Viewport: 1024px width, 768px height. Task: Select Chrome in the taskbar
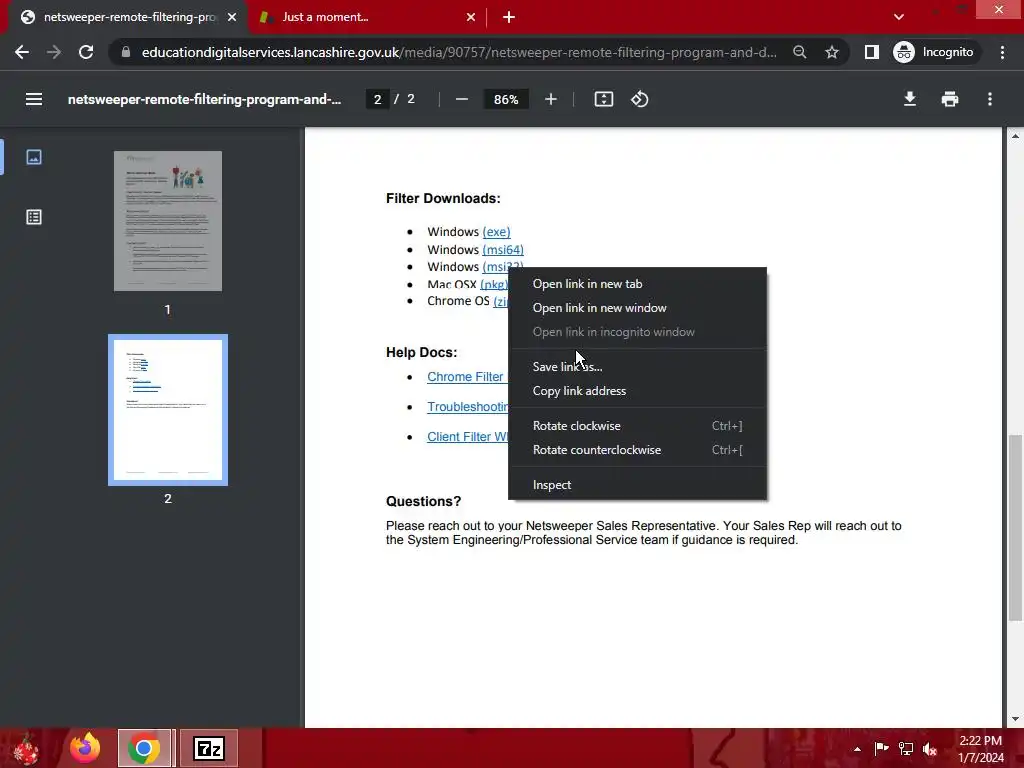(144, 748)
